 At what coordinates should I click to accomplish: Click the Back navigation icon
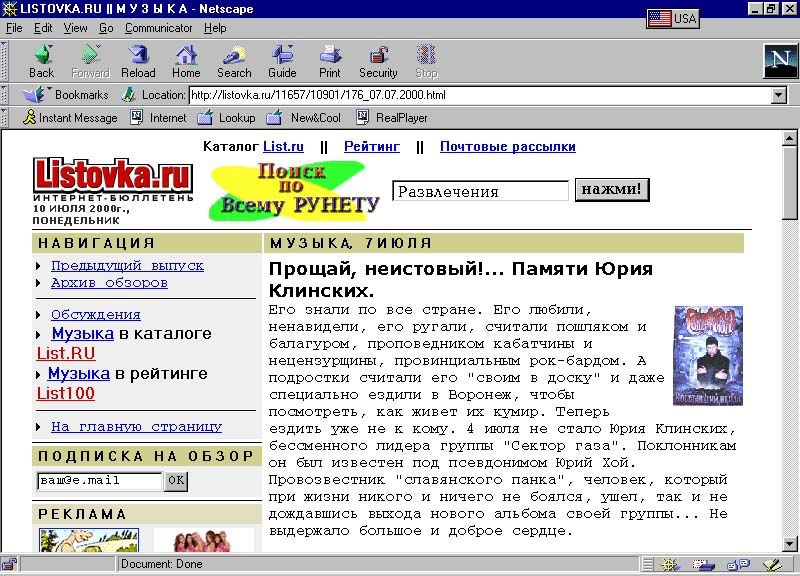(x=41, y=61)
